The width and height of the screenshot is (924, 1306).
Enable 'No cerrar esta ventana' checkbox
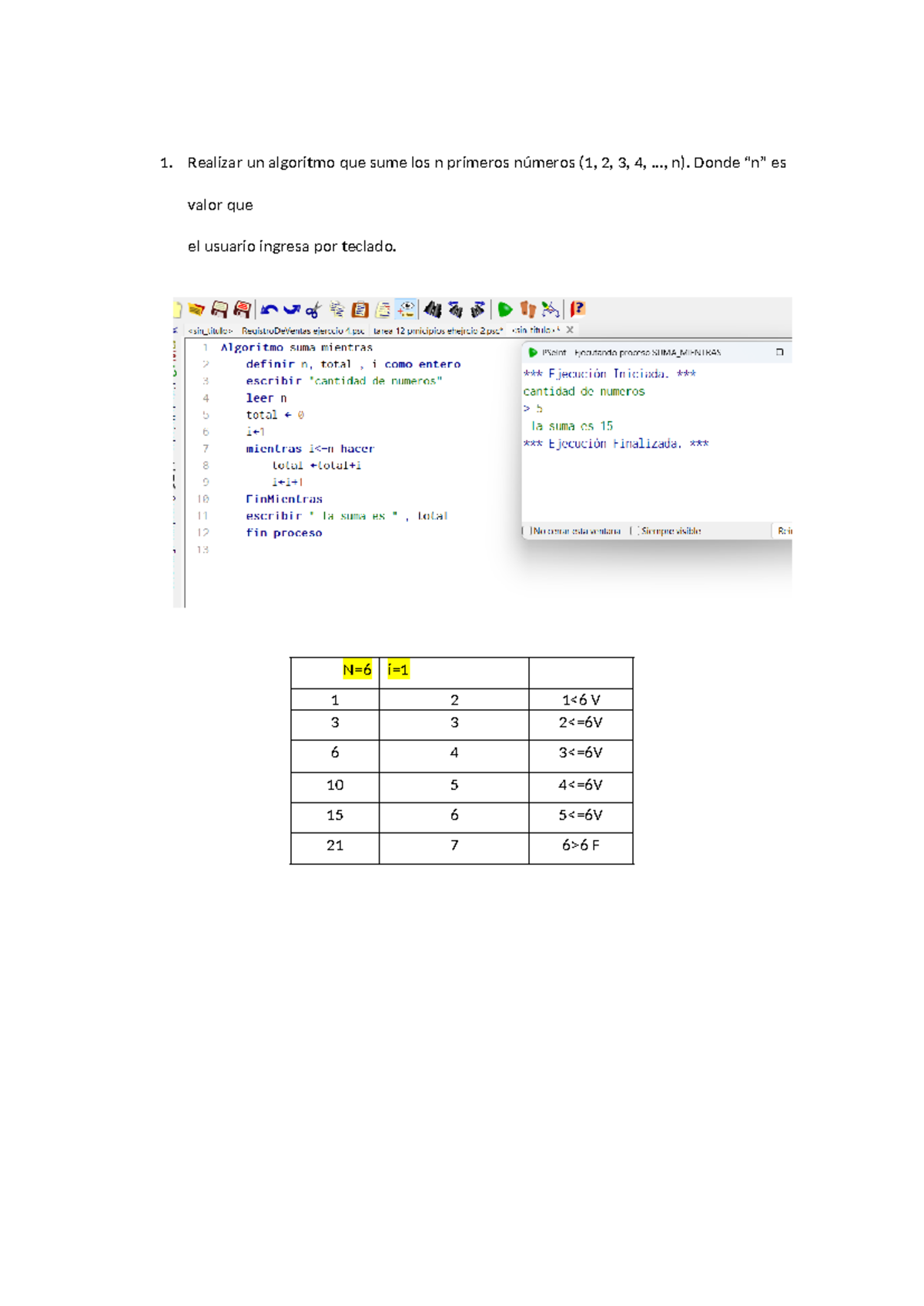click(x=531, y=531)
